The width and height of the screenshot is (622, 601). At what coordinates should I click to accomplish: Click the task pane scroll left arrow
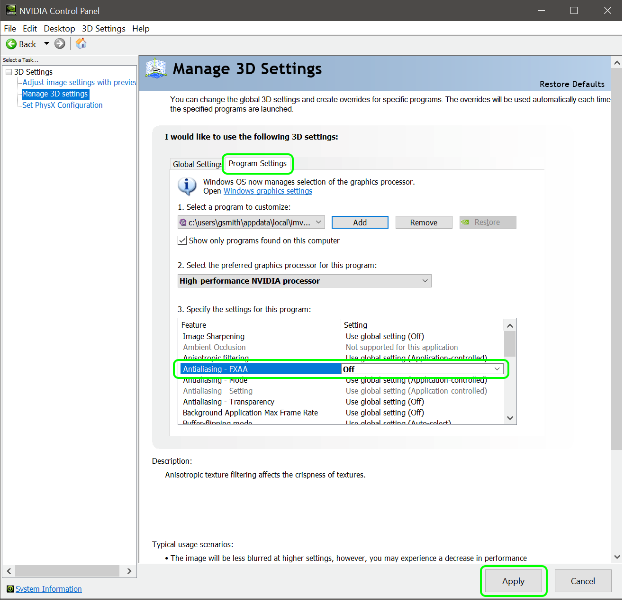(9, 571)
